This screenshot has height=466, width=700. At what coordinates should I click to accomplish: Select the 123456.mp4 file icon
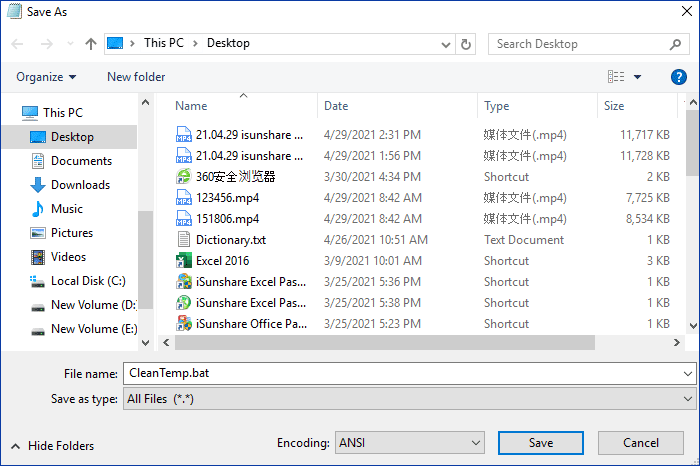coord(183,198)
